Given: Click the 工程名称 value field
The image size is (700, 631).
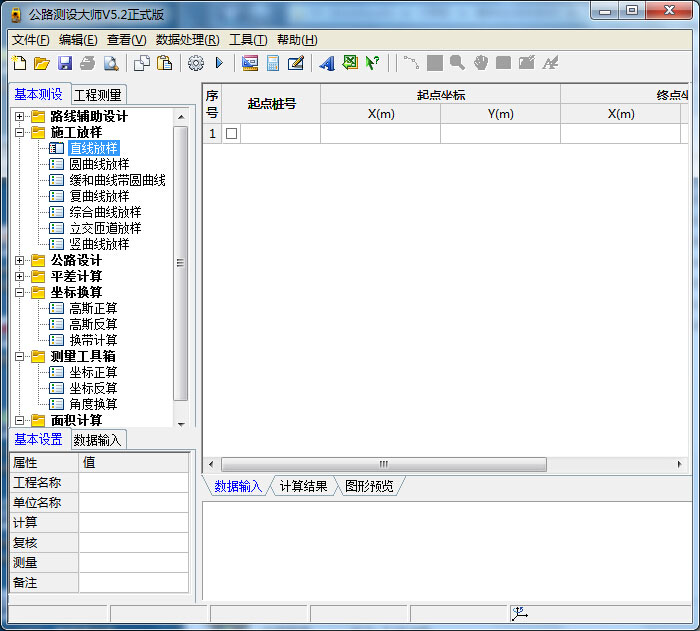Looking at the screenshot, I should pos(133,483).
